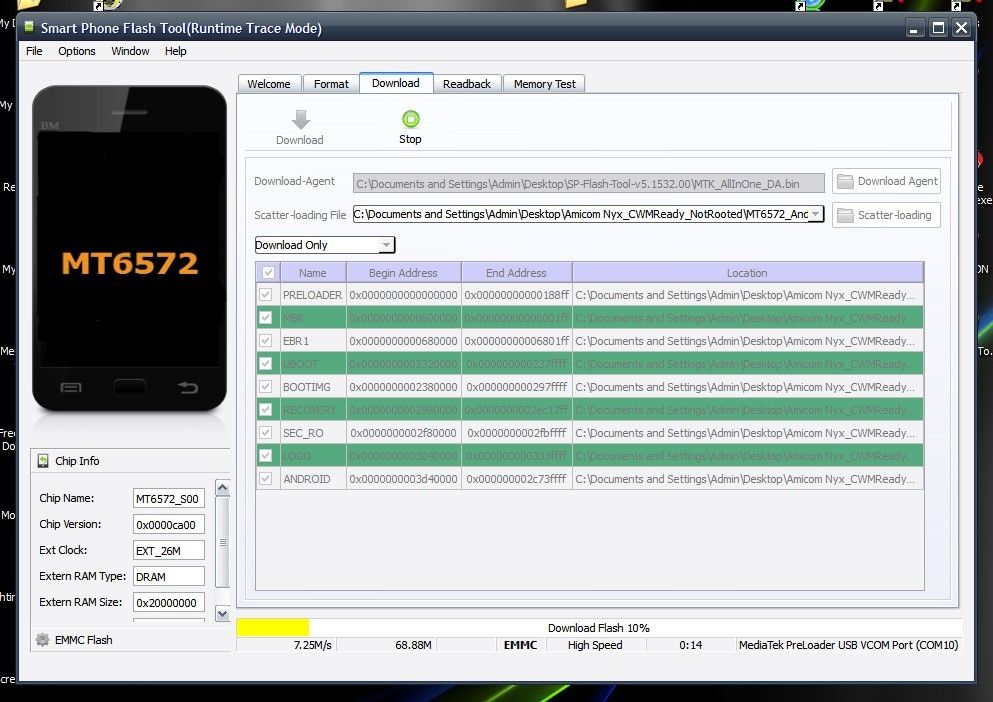Viewport: 993px width, 702px height.
Task: Click the green Stop icon
Action: [x=410, y=118]
